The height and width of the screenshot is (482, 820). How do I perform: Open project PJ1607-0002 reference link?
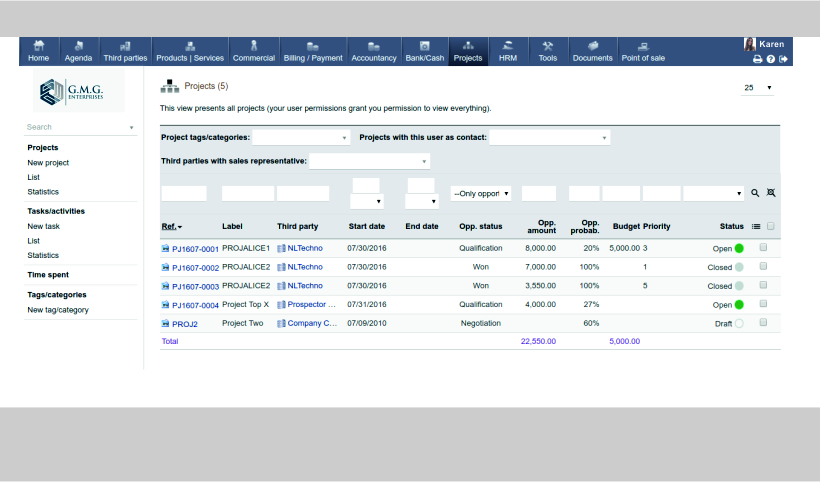pos(194,267)
